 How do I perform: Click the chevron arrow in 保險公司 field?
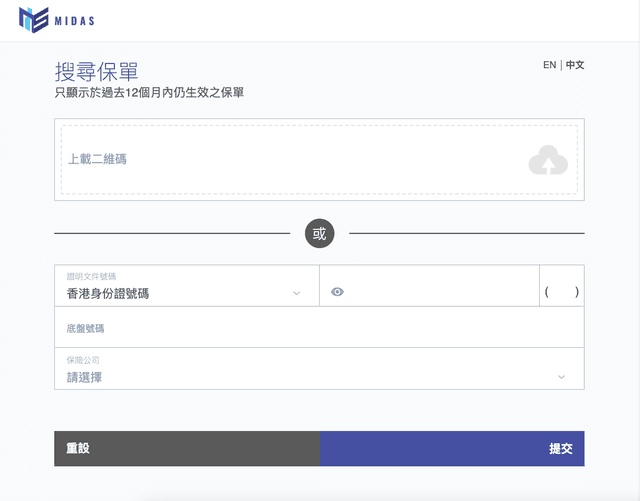click(x=561, y=377)
